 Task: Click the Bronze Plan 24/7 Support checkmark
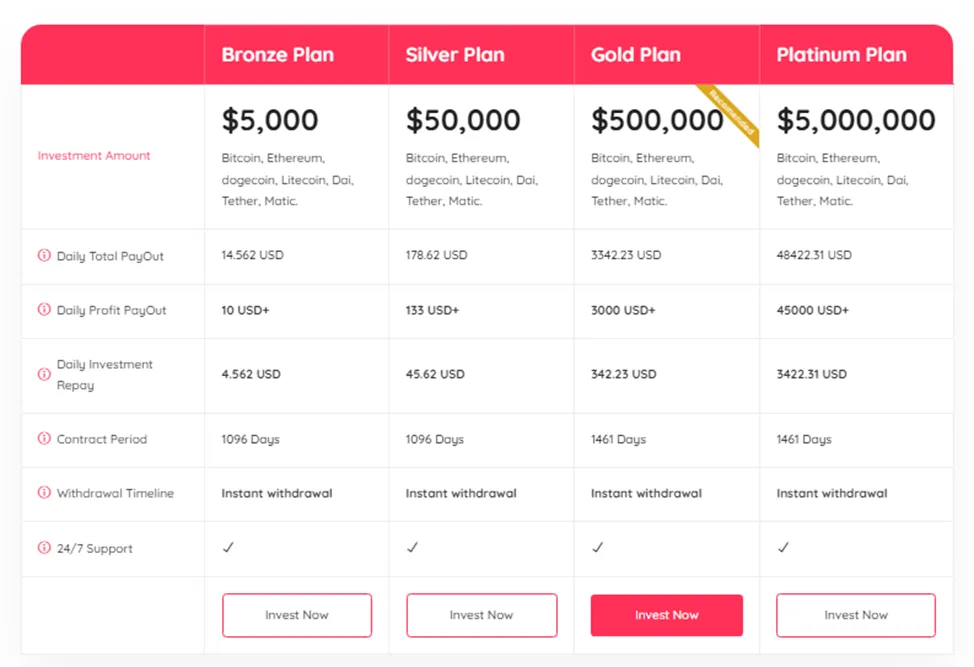228,547
